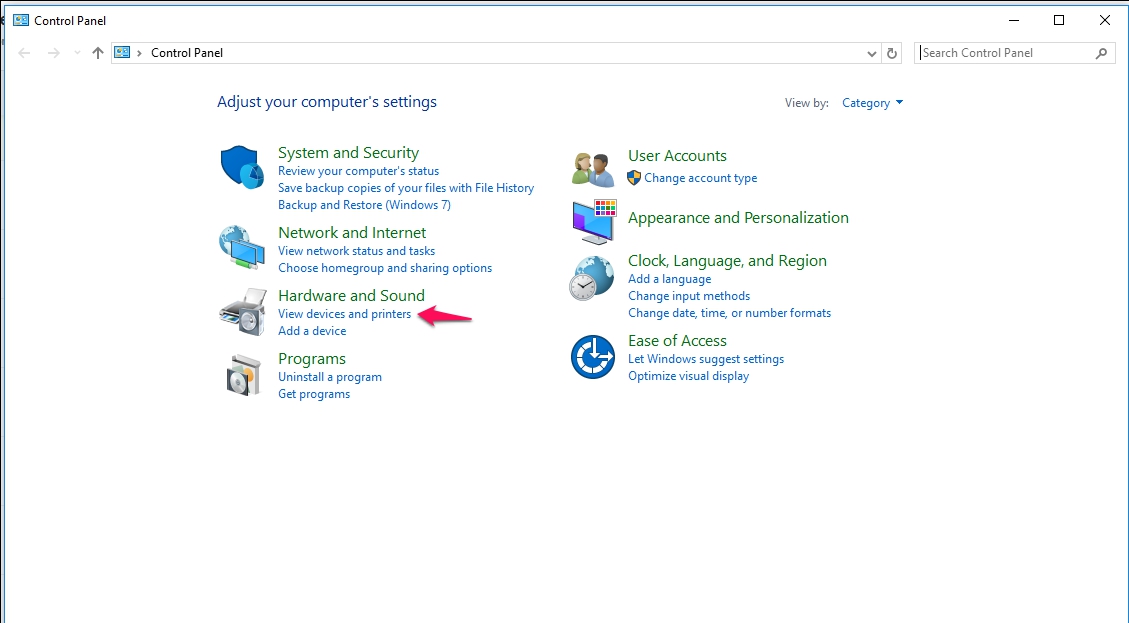
Task: Open Appearance and Personalization category
Action: point(738,218)
